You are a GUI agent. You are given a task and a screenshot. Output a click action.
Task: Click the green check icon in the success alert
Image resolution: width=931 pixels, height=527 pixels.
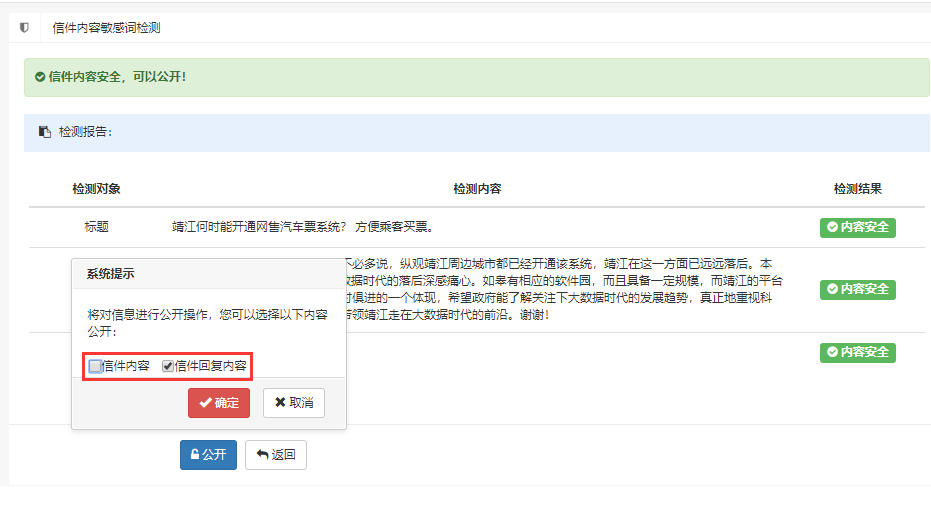click(39, 77)
